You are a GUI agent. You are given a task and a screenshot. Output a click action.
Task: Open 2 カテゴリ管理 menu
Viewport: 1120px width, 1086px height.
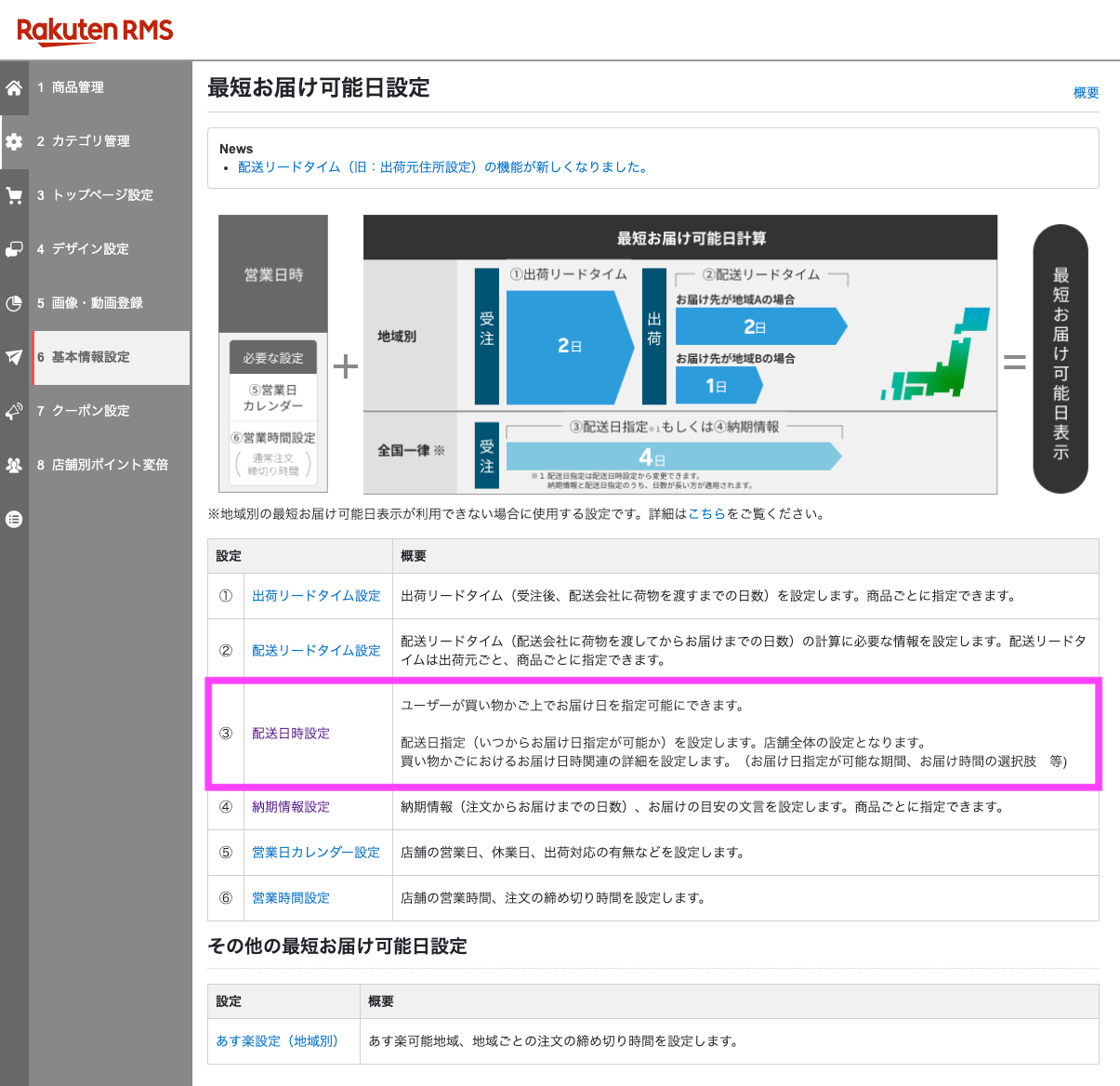click(x=110, y=141)
